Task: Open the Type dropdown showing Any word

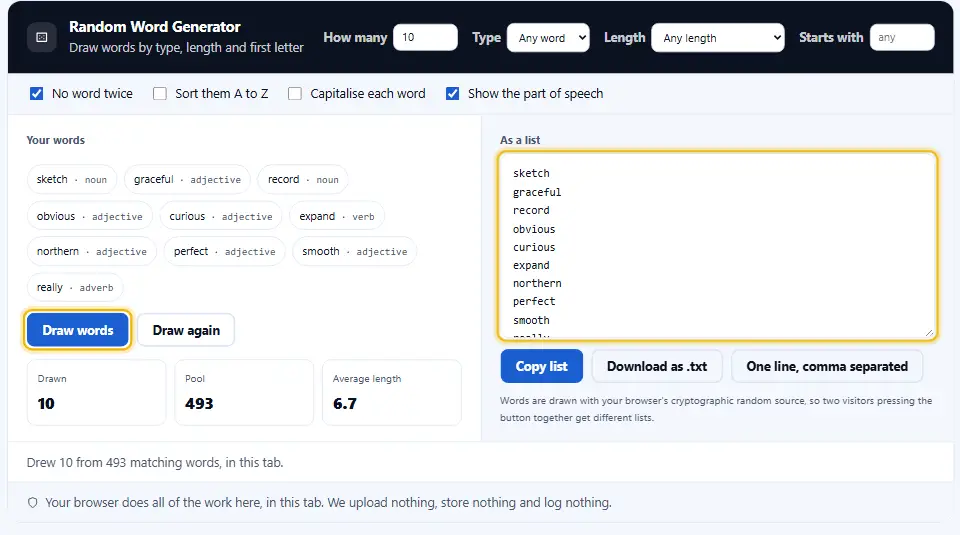Action: 548,38
